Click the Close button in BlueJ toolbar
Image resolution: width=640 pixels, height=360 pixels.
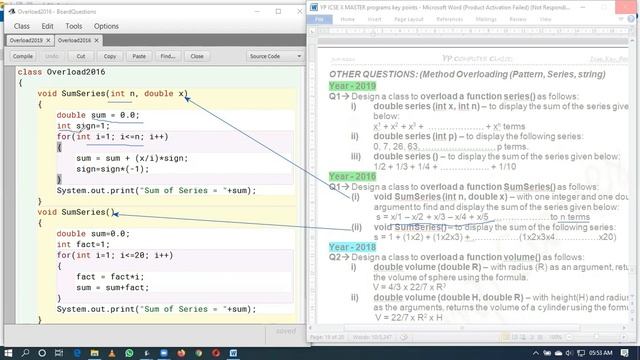[x=197, y=56]
